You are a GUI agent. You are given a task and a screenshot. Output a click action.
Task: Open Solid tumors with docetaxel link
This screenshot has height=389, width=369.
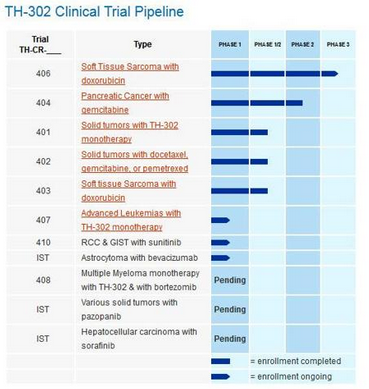click(135, 161)
